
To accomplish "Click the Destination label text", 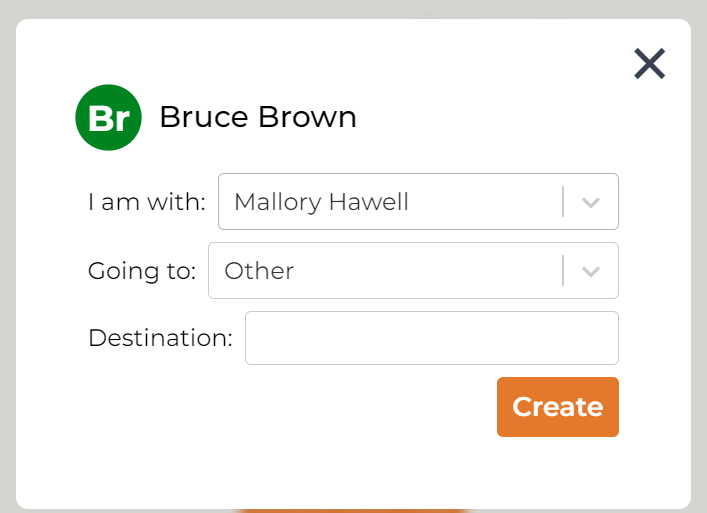I will [160, 338].
